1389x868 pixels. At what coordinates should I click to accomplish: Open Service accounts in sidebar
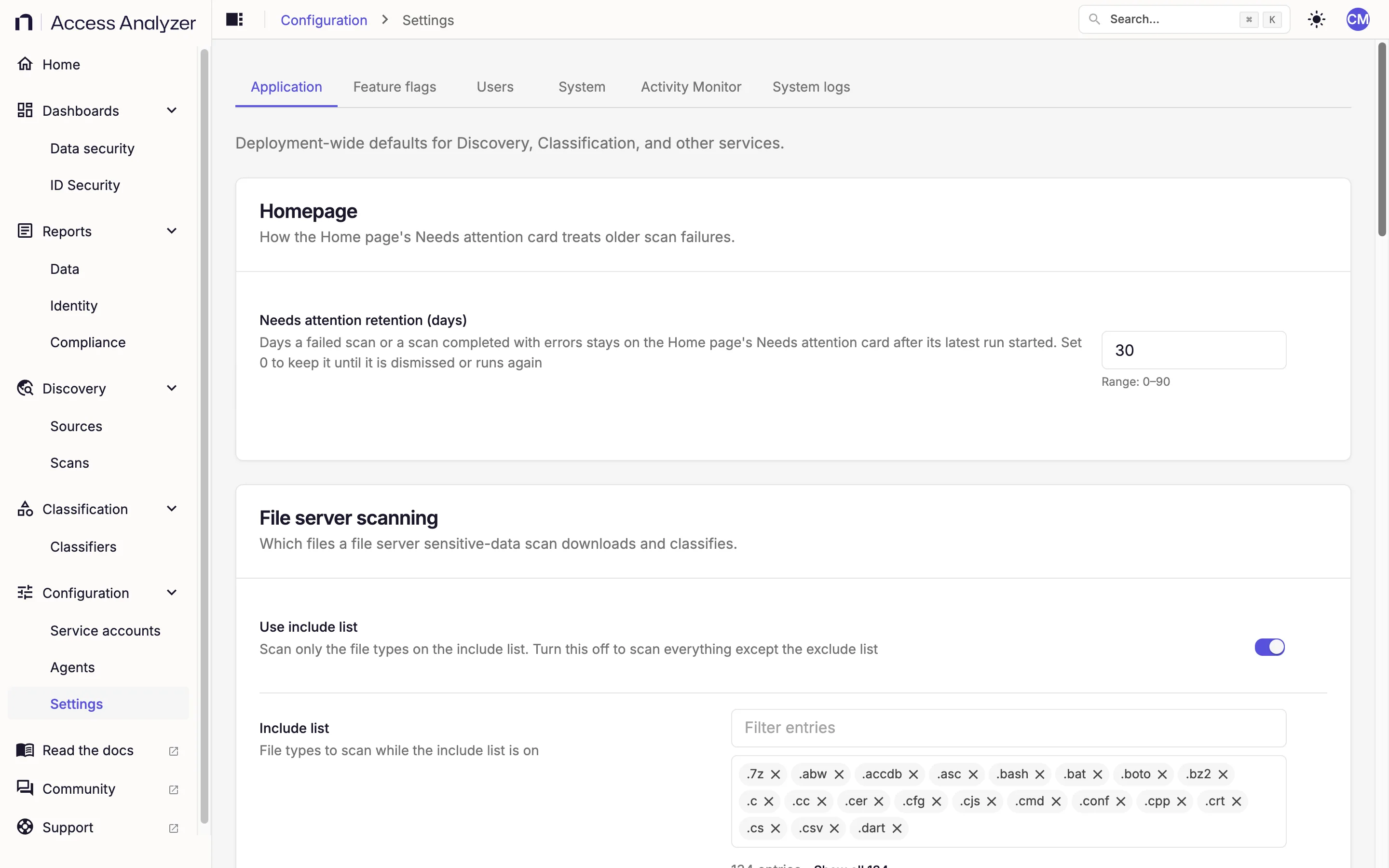(x=105, y=630)
